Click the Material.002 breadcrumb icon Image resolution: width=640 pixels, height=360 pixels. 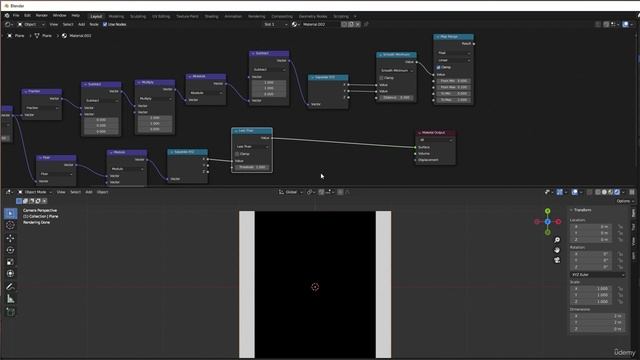click(64, 36)
